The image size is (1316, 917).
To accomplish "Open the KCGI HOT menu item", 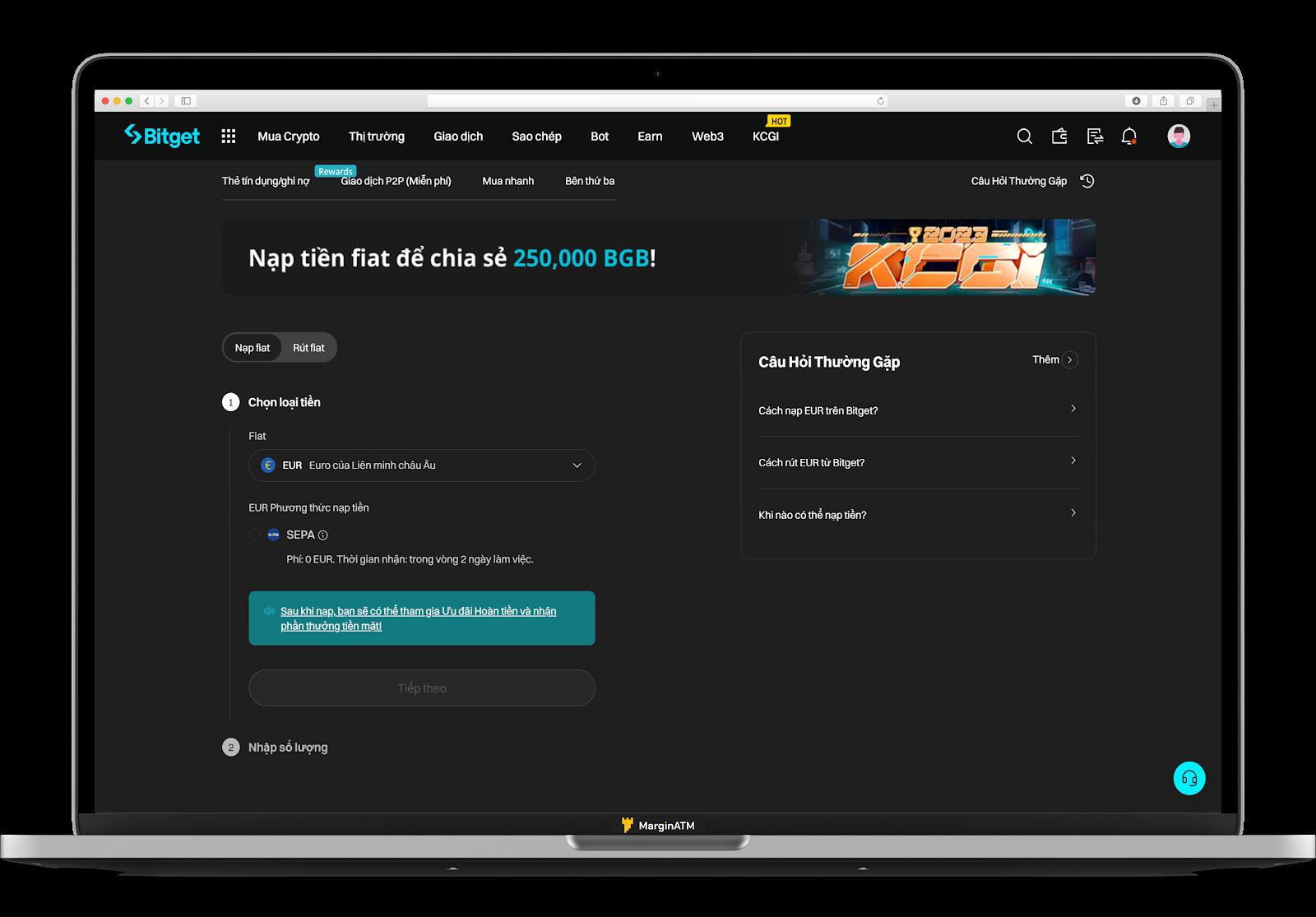I will point(766,137).
